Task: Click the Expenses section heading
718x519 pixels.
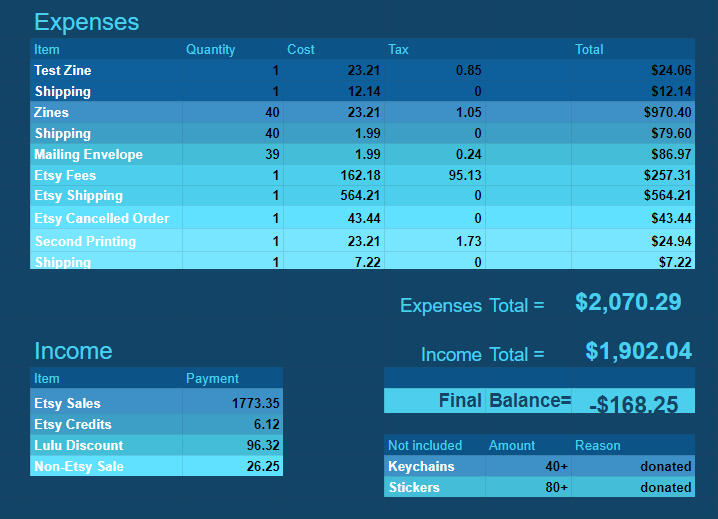Action: (x=87, y=22)
